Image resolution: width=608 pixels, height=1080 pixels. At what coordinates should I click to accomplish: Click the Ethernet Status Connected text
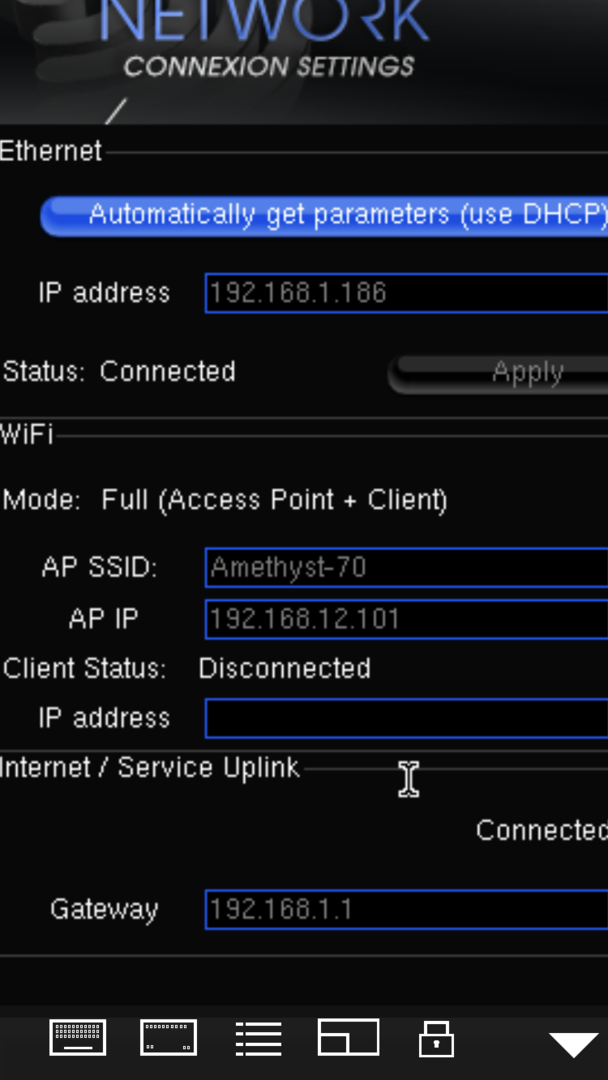[167, 372]
